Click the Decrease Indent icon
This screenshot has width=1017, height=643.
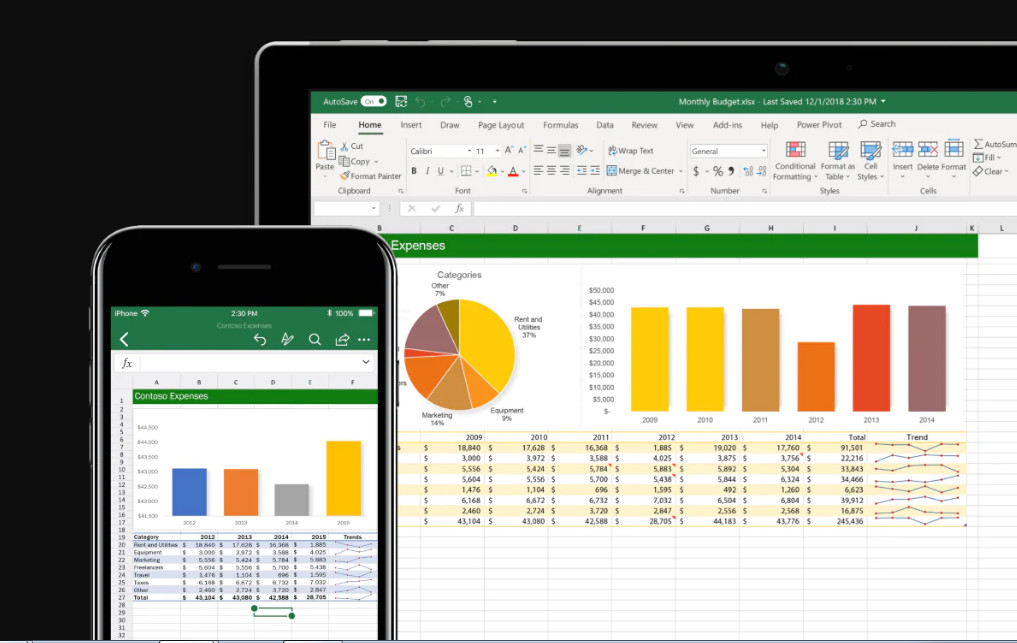pyautogui.click(x=581, y=171)
